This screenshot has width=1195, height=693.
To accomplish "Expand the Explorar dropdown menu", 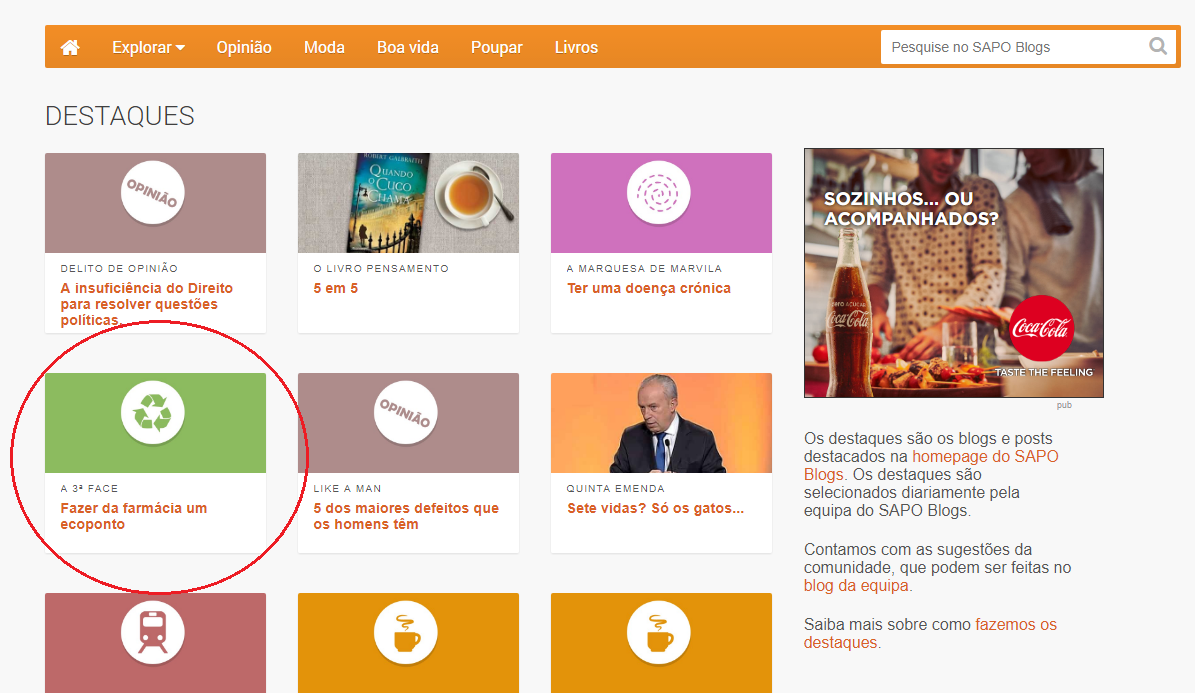I will coord(148,47).
